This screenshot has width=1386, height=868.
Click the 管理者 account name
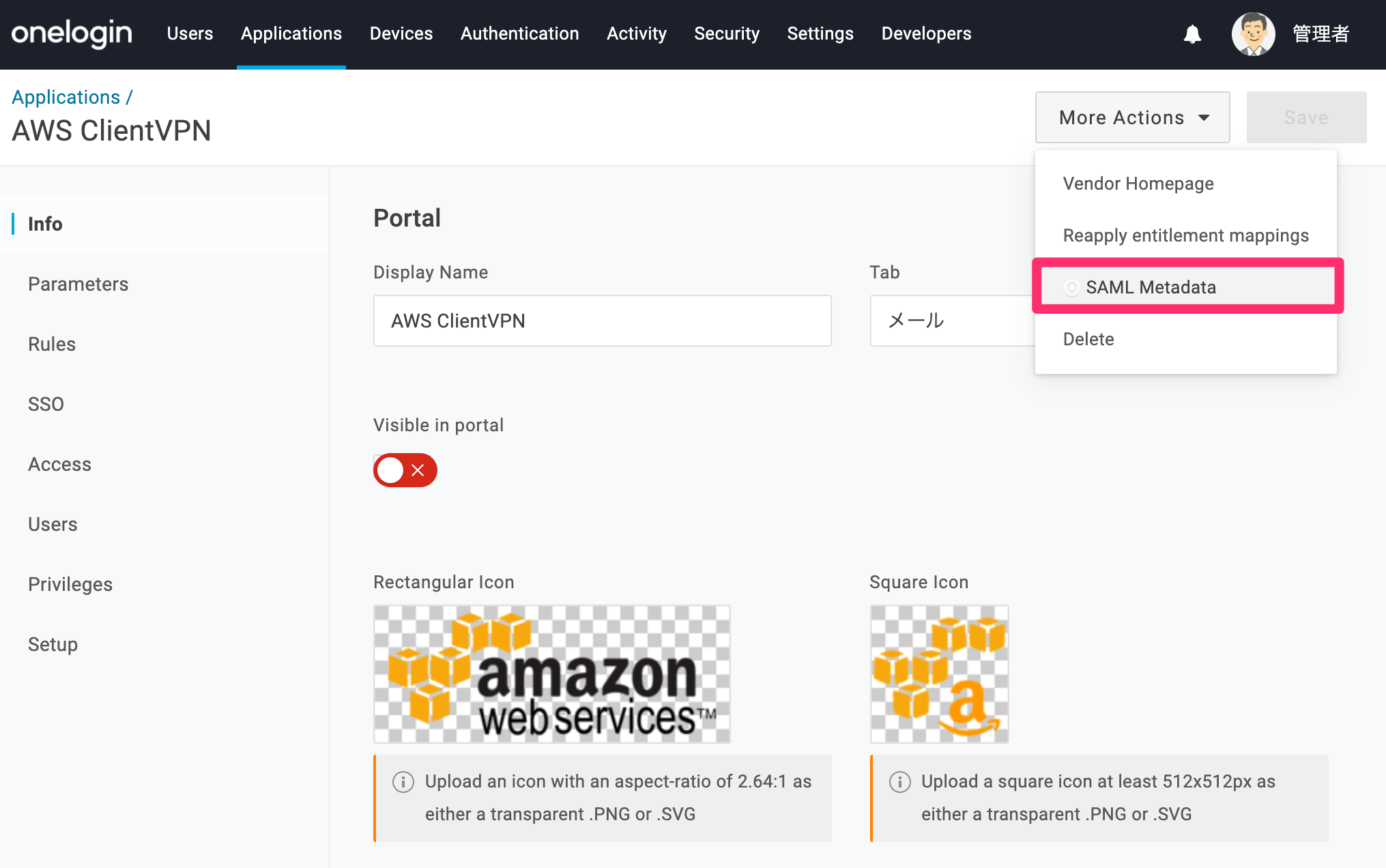(1321, 34)
